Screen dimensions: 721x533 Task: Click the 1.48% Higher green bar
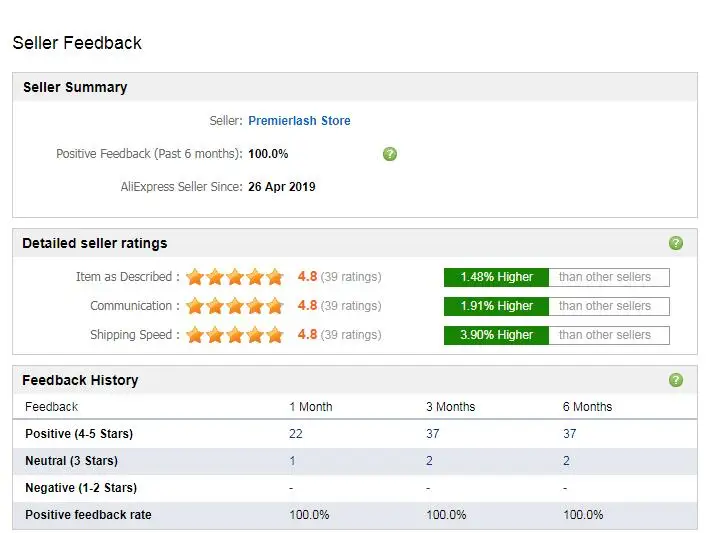(x=496, y=277)
